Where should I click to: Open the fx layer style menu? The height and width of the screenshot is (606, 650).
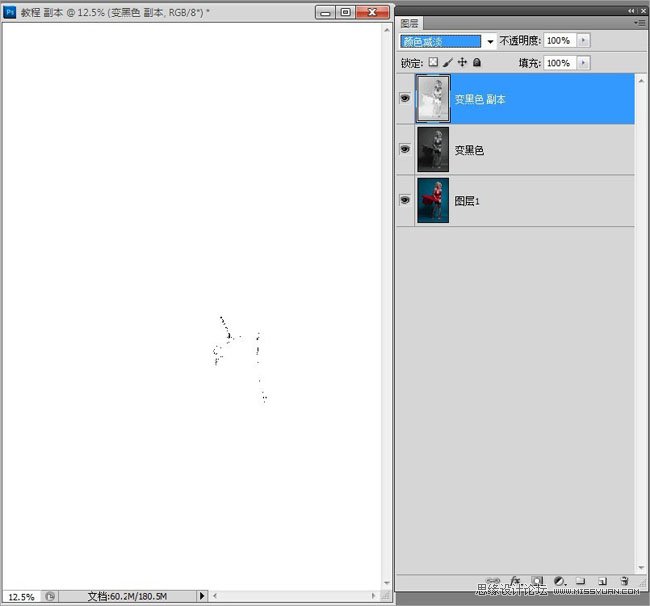515,581
